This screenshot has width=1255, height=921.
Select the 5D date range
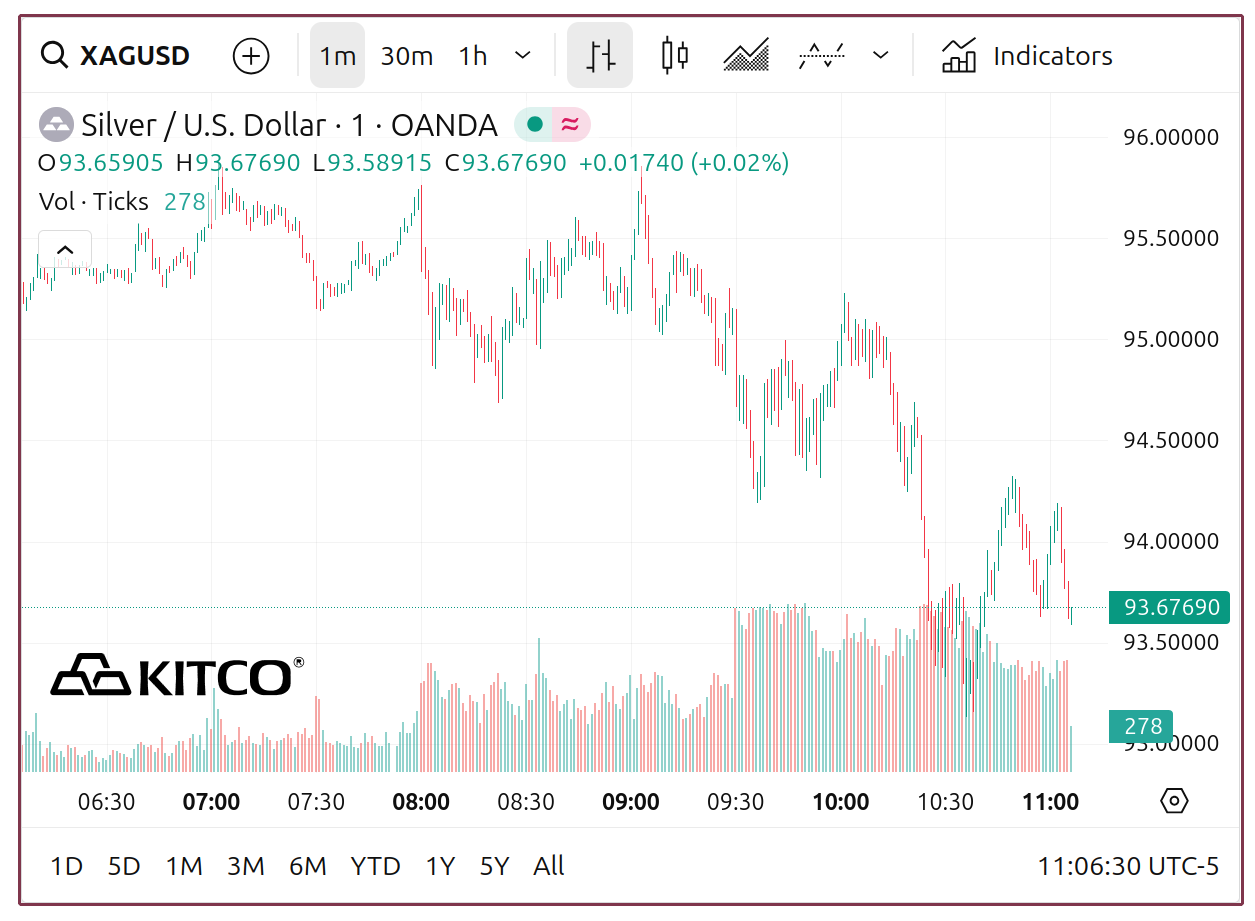point(124,866)
